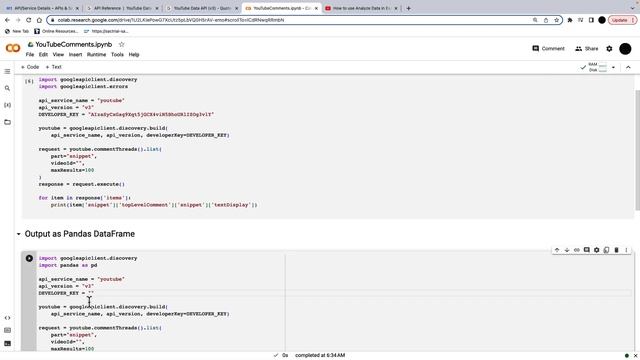This screenshot has height=360, width=640.
Task: Open the Files folder panel
Action: point(7,122)
